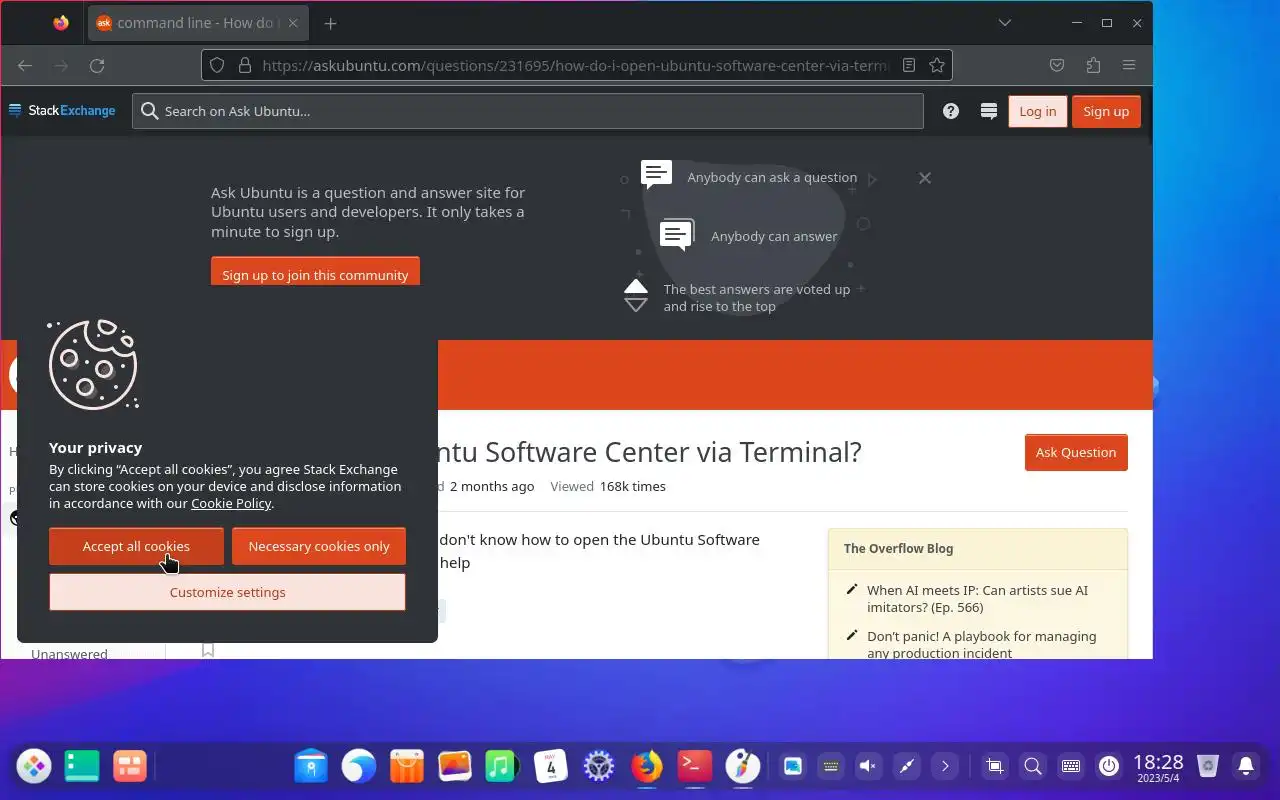Open a new browser tab
Viewport: 1280px width, 800px height.
pyautogui.click(x=331, y=23)
